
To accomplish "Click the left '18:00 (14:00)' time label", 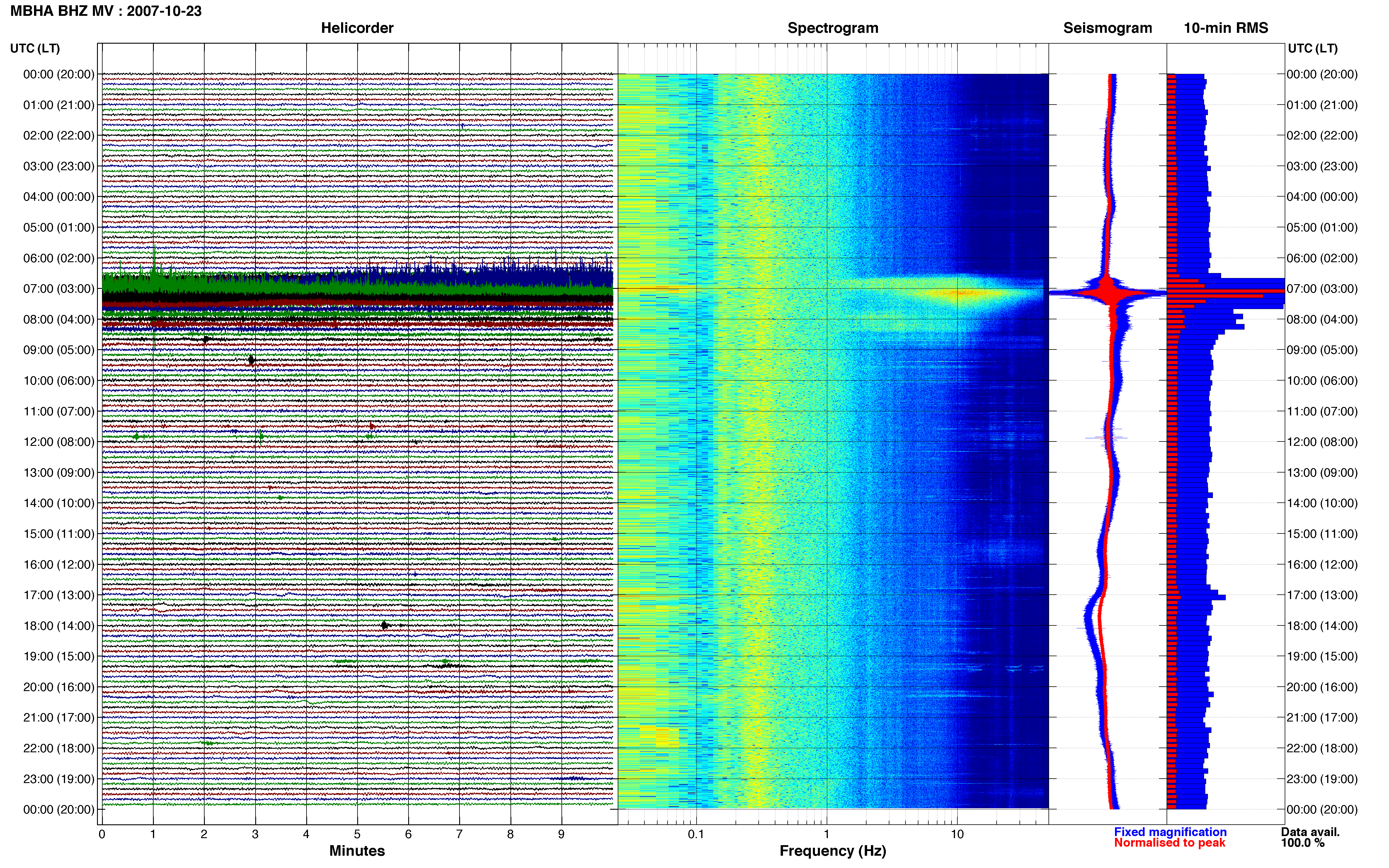I will [x=59, y=625].
